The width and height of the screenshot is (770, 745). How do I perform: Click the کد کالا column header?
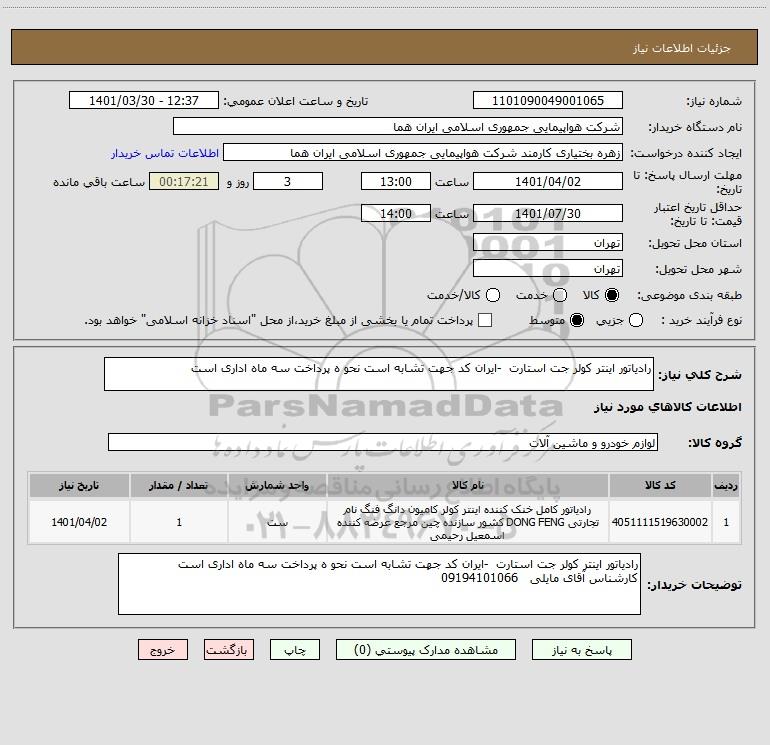pos(660,485)
